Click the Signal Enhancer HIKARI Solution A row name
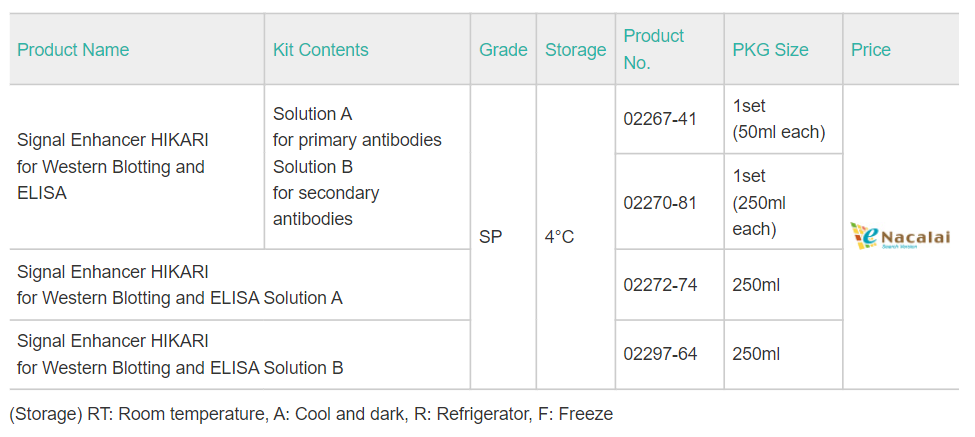Viewport: 975px width, 437px height. [x=180, y=285]
